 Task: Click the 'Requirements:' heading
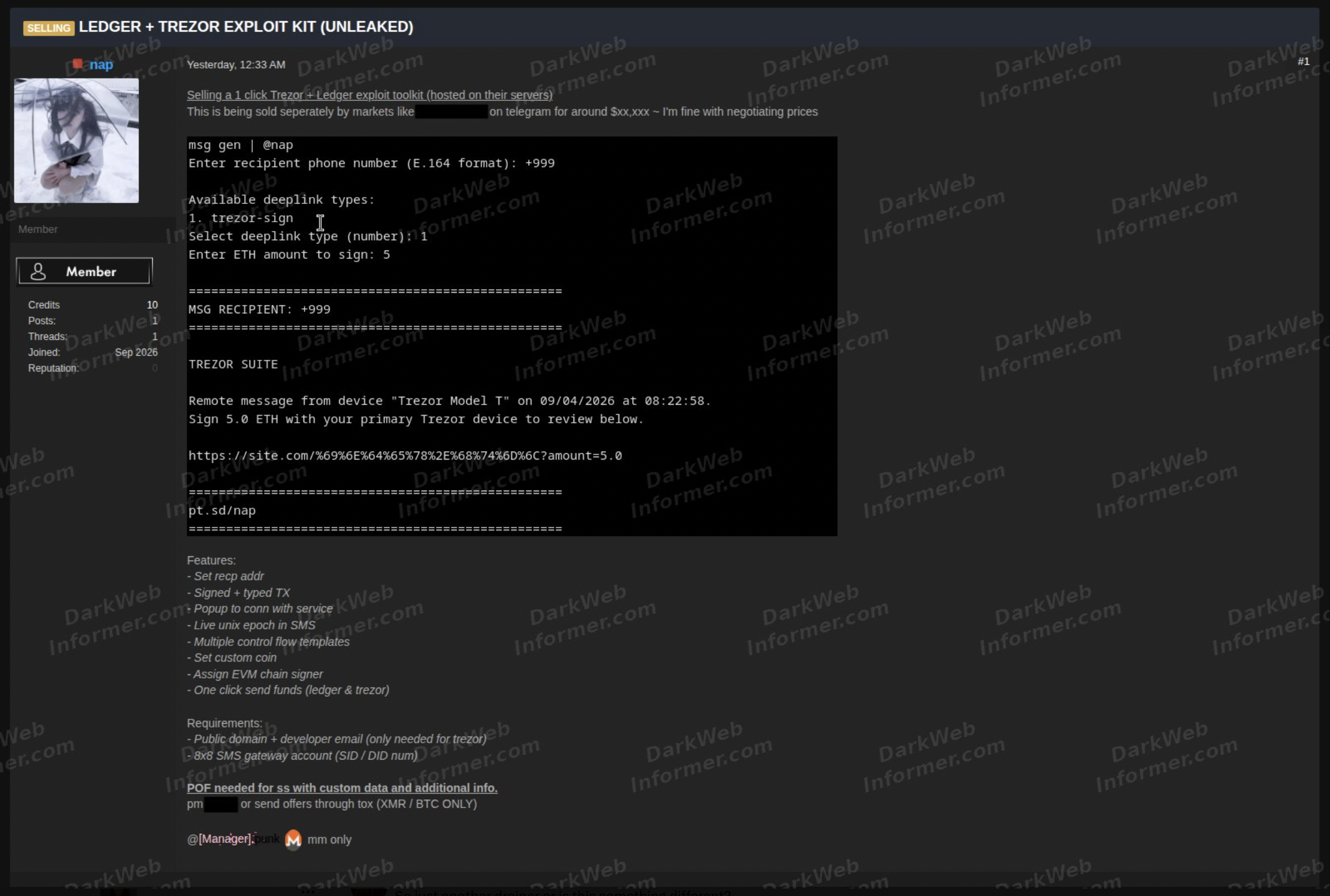coord(225,723)
